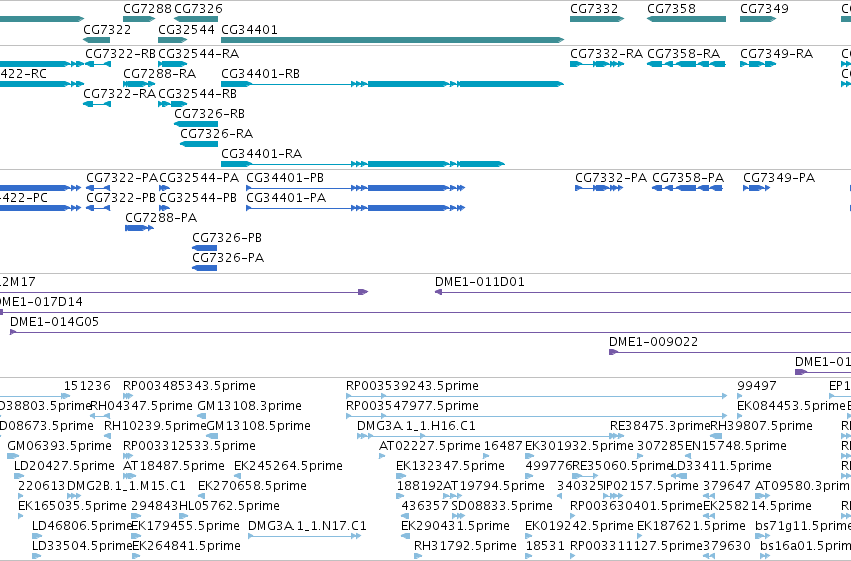Click the CG7349 gene label
Viewport: 851px width, 561px height.
tap(764, 9)
